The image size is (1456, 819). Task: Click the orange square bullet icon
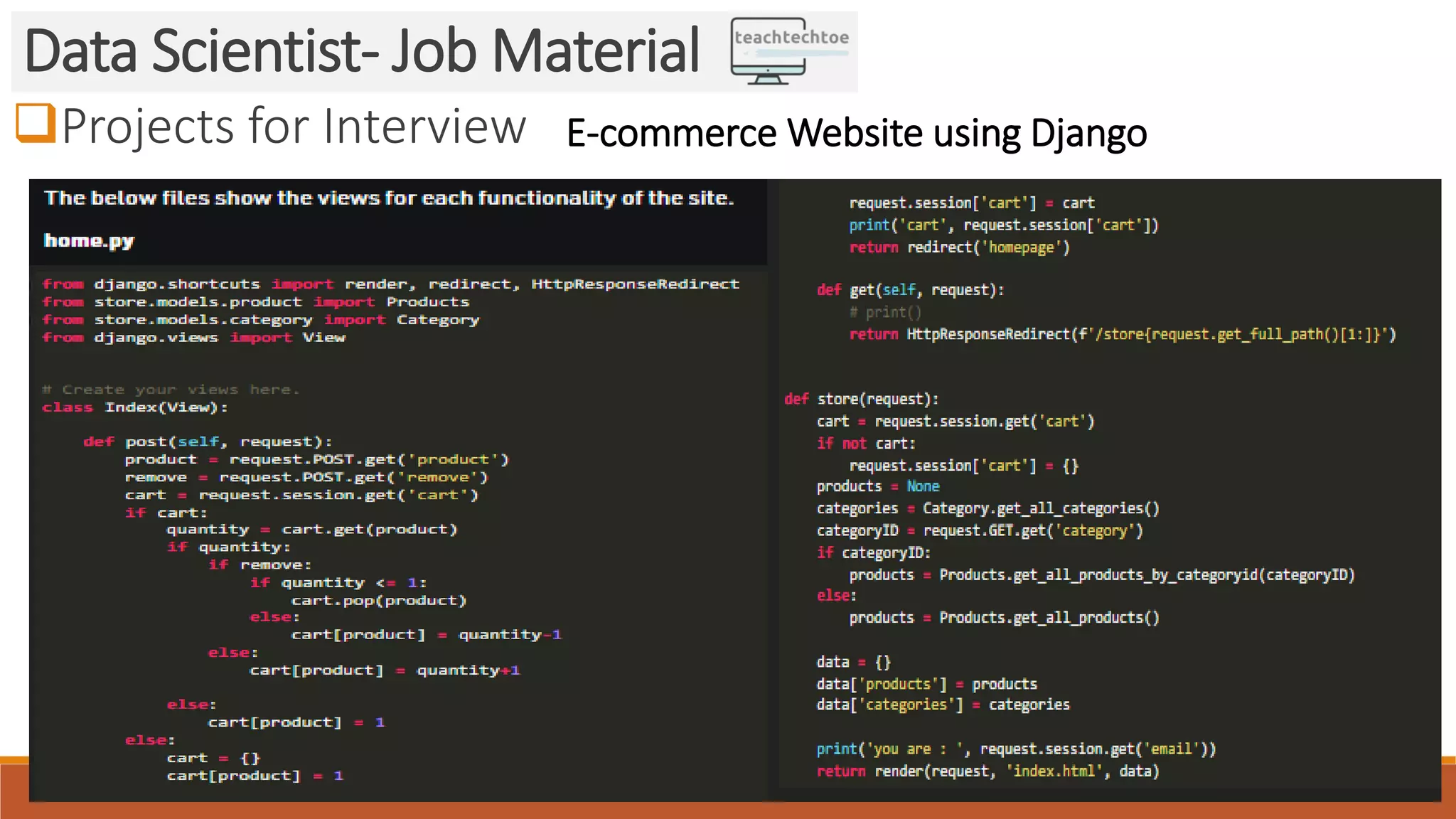pyautogui.click(x=36, y=123)
